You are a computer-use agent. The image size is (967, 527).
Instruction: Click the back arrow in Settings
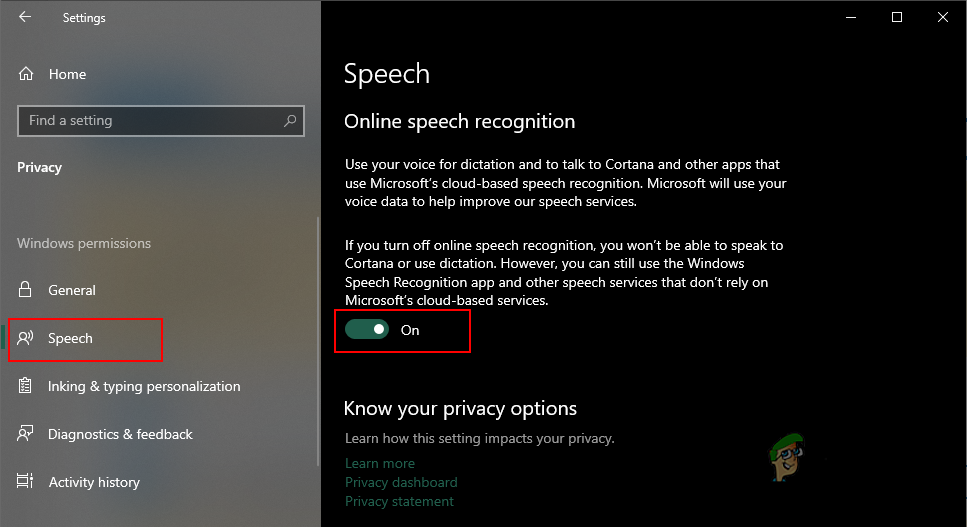pos(25,17)
